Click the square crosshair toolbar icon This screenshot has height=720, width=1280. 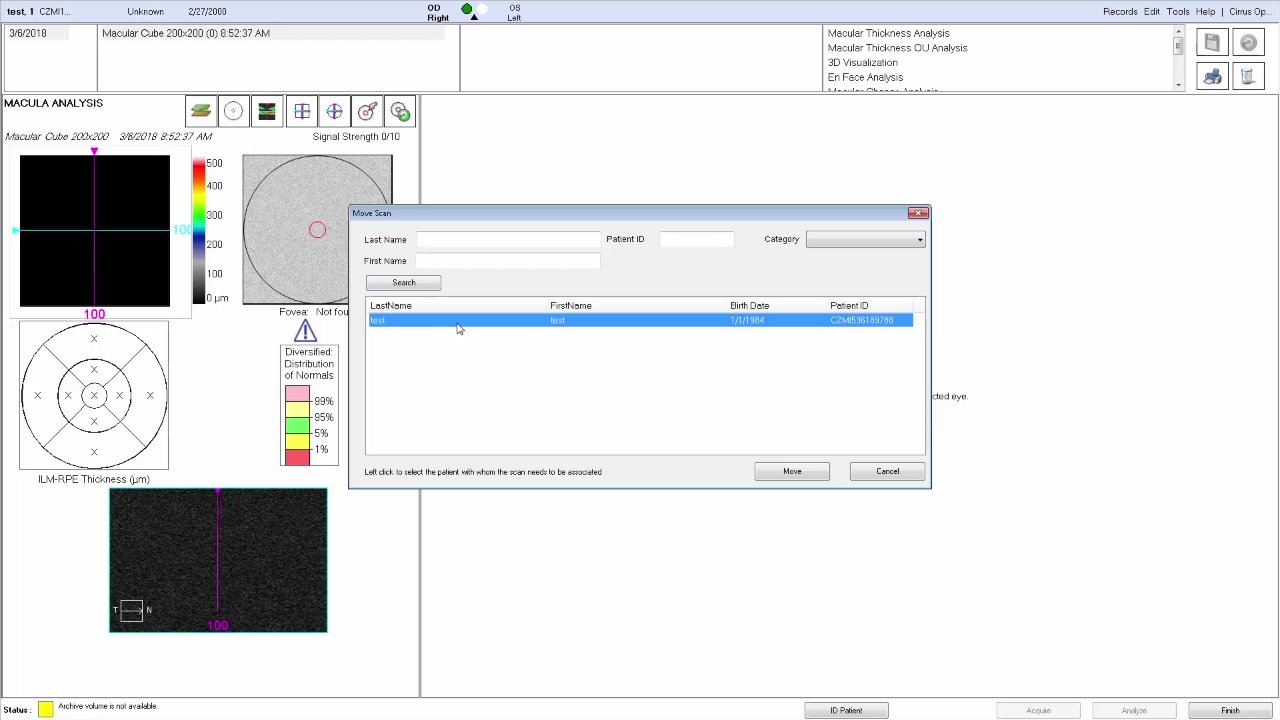(x=302, y=112)
